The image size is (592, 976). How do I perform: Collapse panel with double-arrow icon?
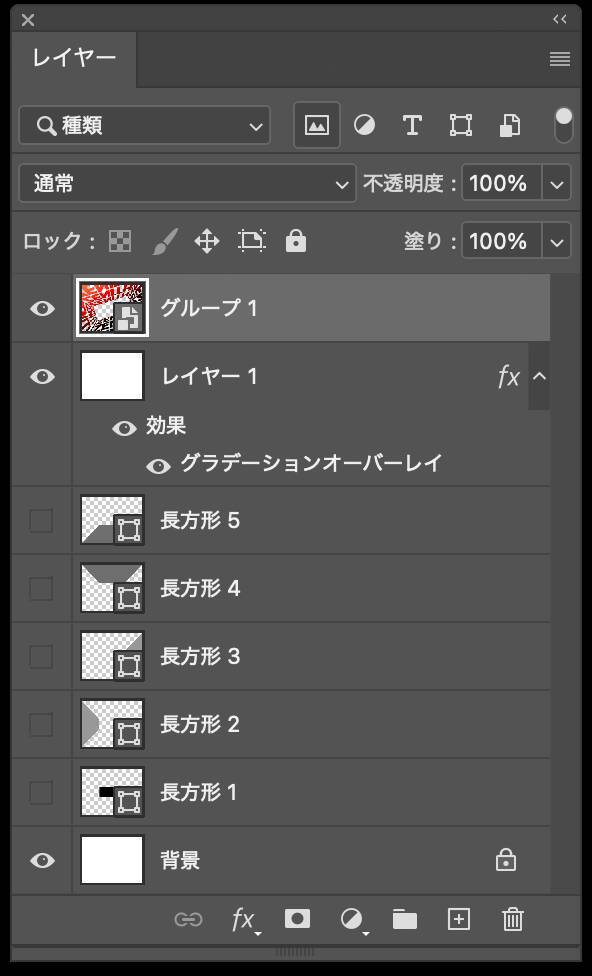coord(560,19)
